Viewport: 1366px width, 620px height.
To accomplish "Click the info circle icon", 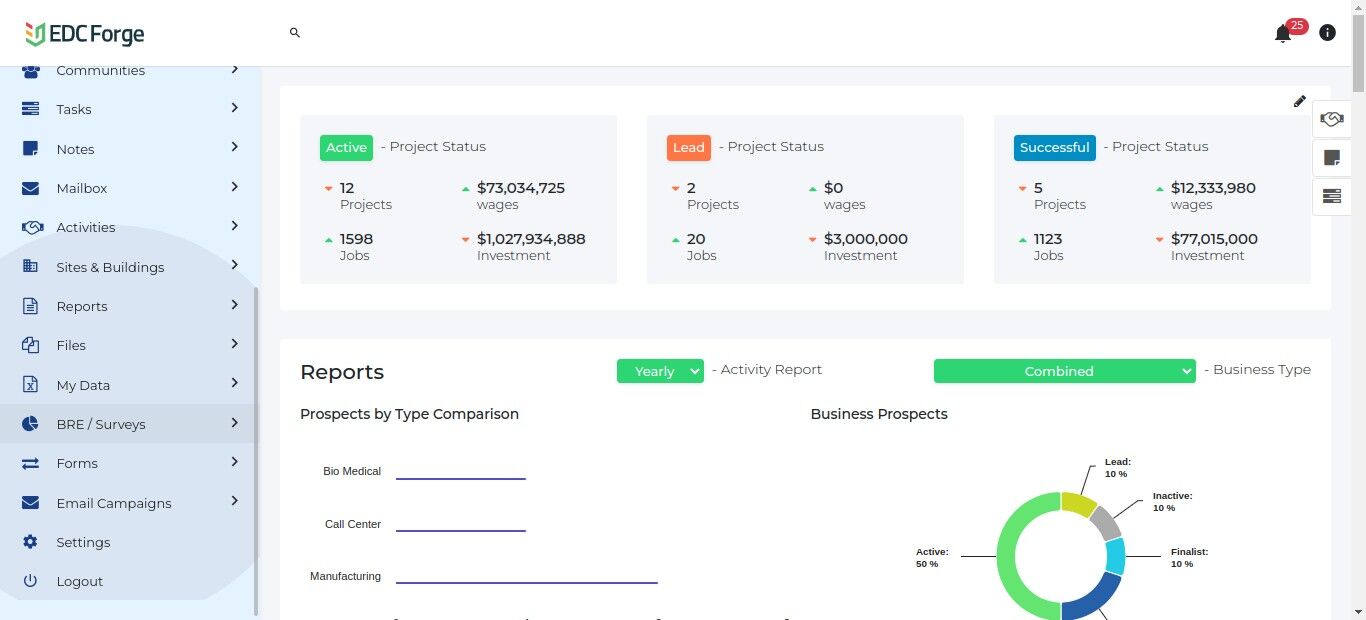I will pyautogui.click(x=1327, y=33).
